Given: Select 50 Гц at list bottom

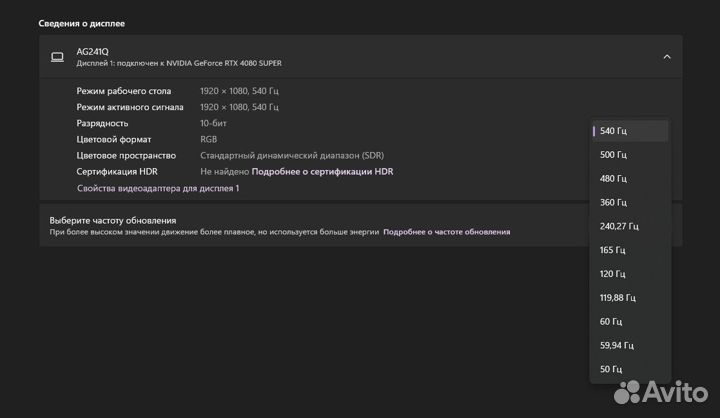Looking at the screenshot, I should point(630,370).
